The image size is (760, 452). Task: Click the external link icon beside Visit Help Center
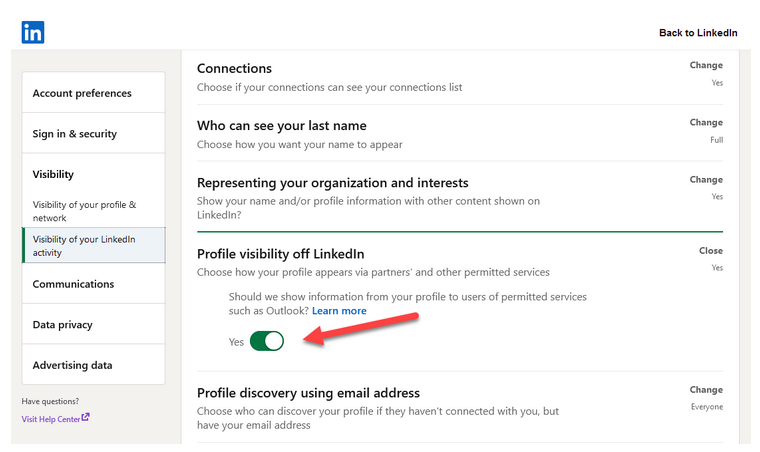86,418
